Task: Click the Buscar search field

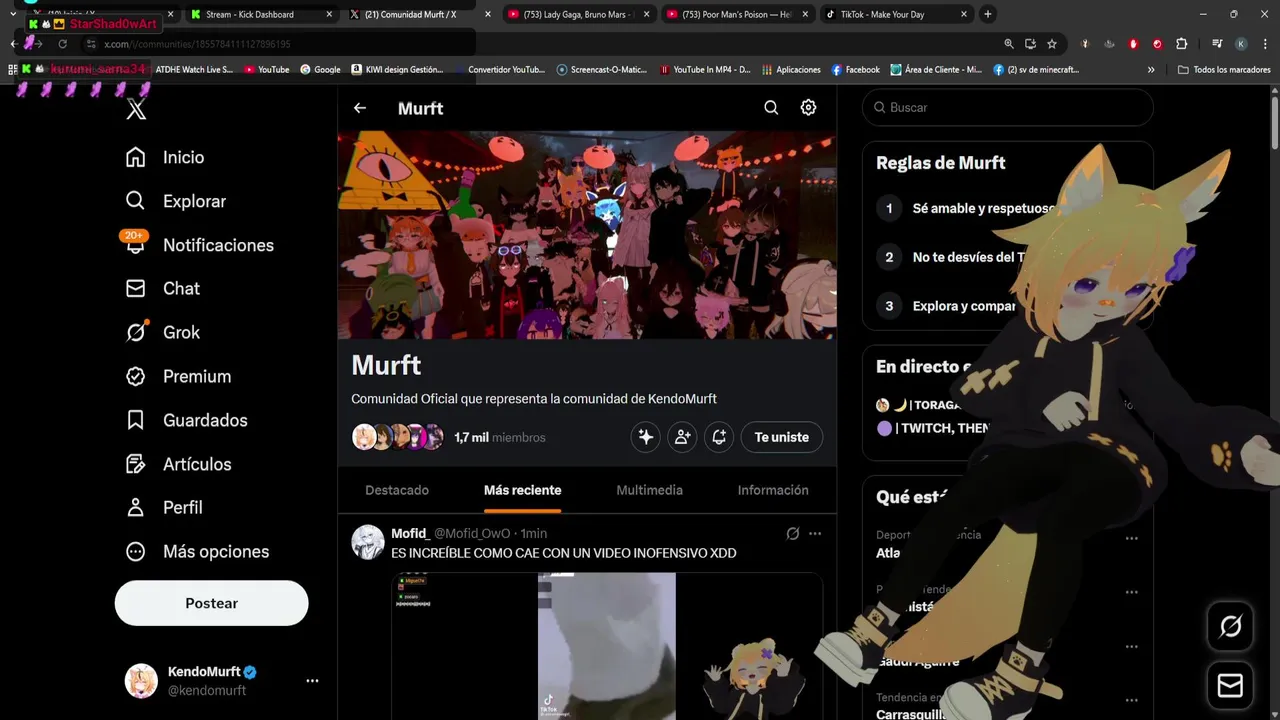Action: click(x=1008, y=107)
